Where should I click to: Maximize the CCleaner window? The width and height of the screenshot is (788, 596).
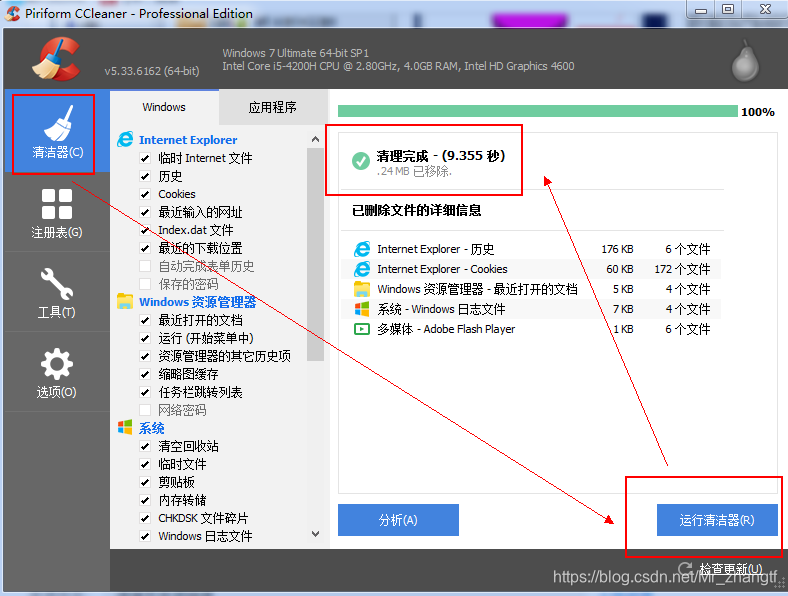[728, 9]
